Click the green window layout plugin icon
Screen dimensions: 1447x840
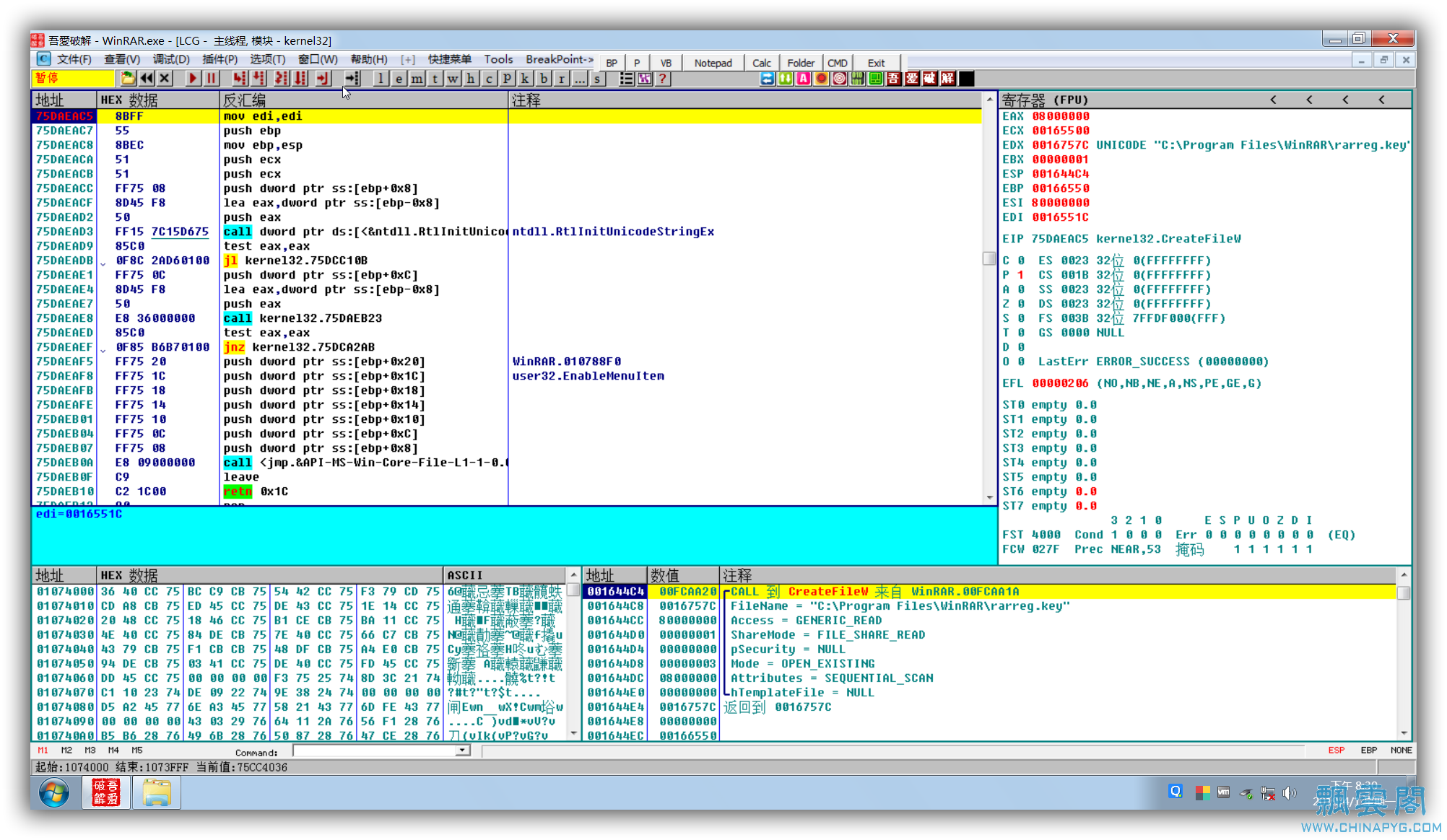(875, 79)
